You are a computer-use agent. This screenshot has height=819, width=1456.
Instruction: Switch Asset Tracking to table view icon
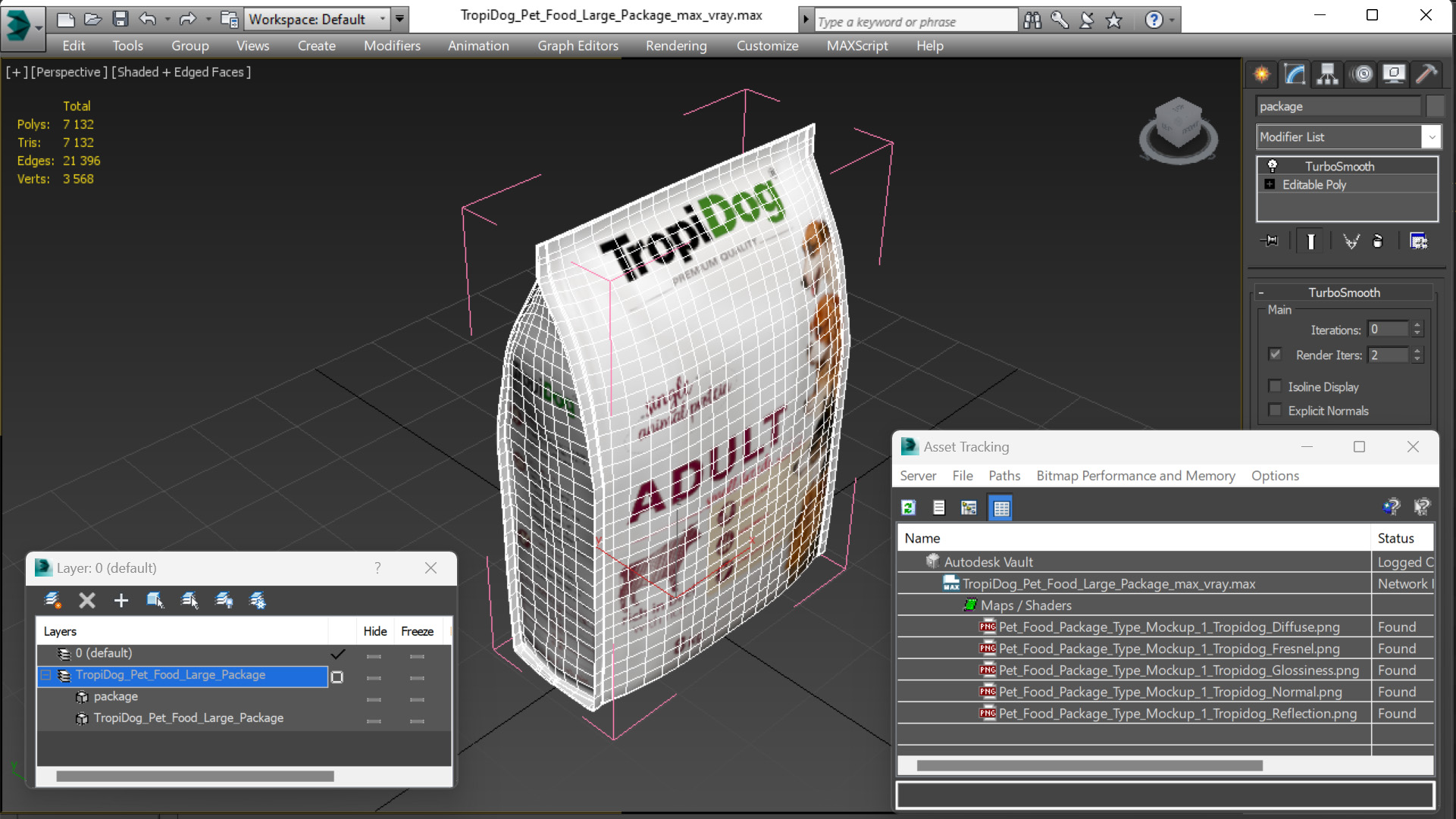(x=1001, y=508)
